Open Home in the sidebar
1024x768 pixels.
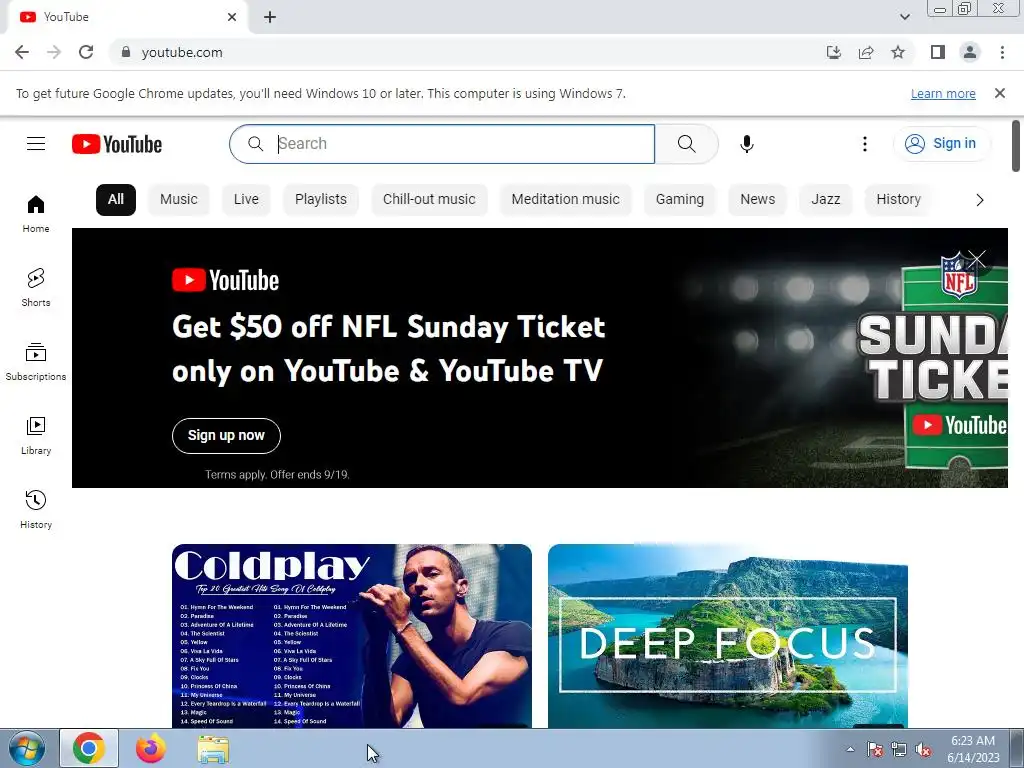click(x=36, y=214)
